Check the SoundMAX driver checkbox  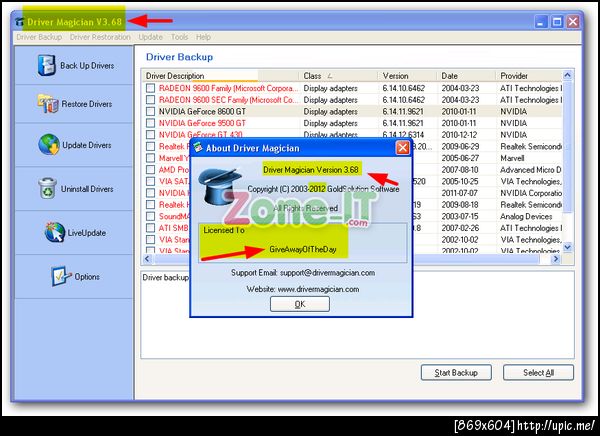150,216
